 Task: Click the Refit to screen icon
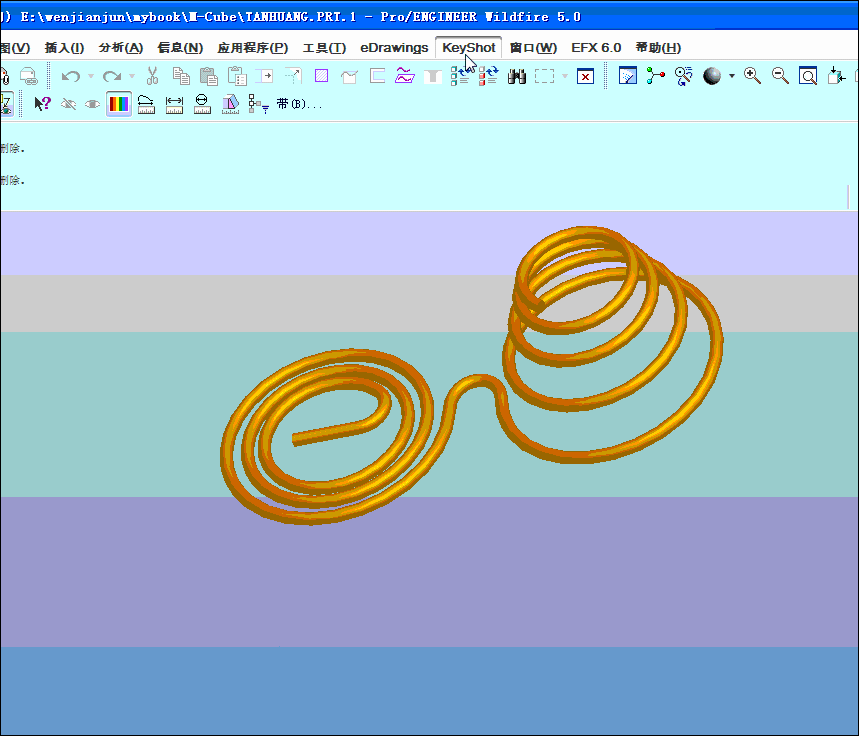(808, 76)
